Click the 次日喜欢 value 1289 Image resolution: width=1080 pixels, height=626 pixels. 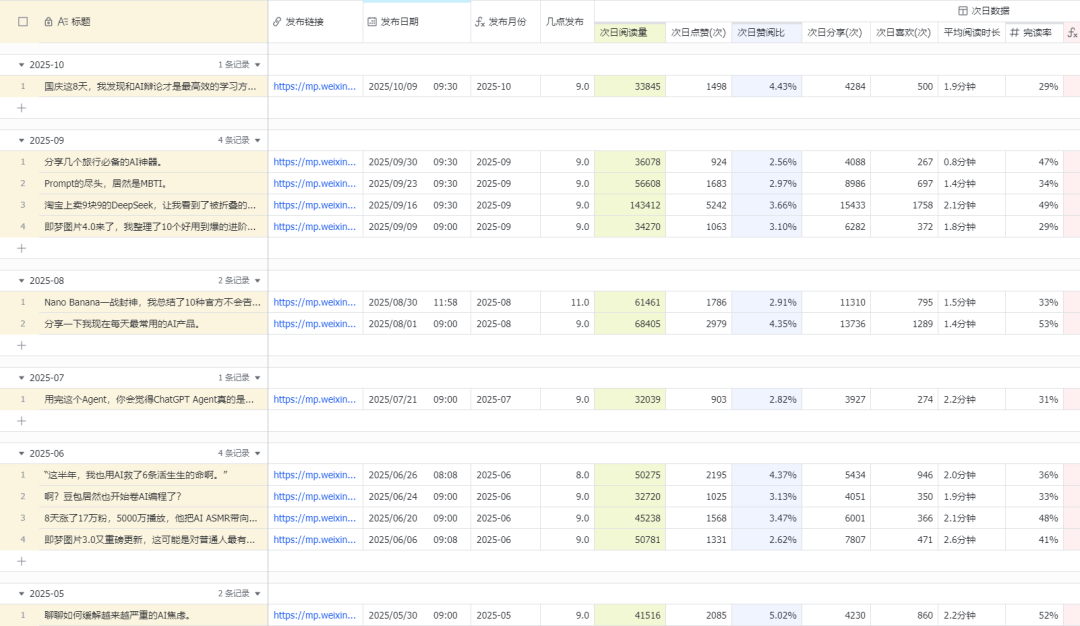(x=904, y=324)
